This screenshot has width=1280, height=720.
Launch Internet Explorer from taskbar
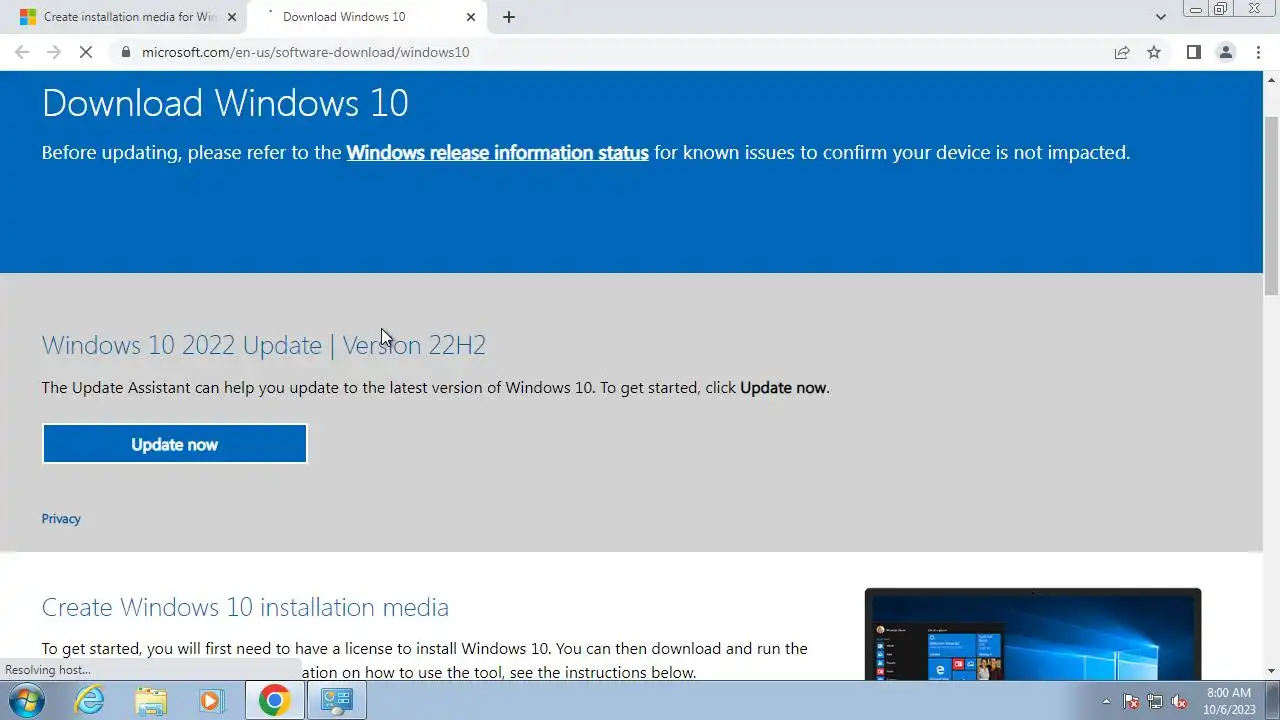pos(90,700)
